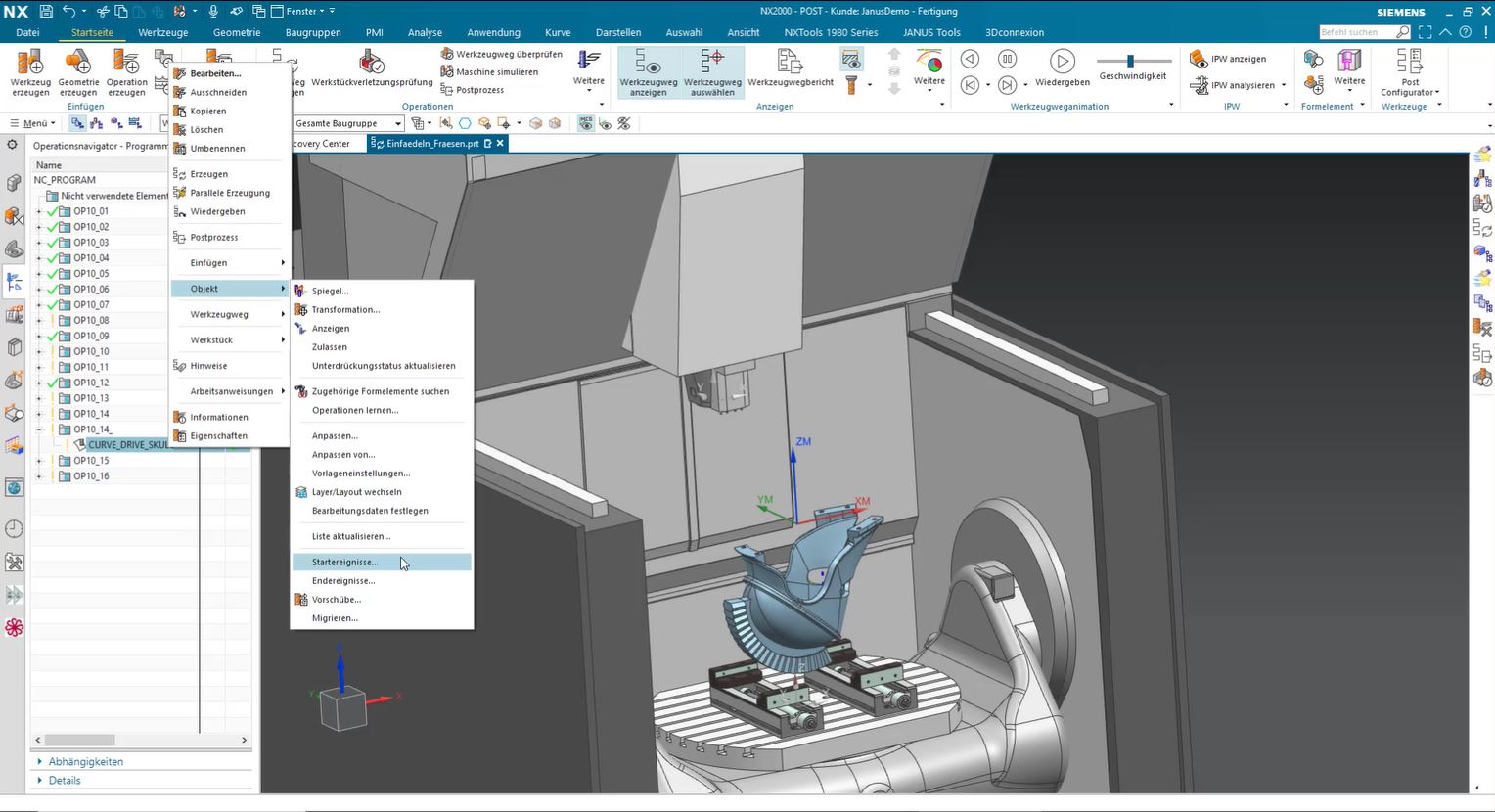Screen dimensions: 1495x812
Task: Click the gear settings icon above left sidebar
Action: pos(13,145)
